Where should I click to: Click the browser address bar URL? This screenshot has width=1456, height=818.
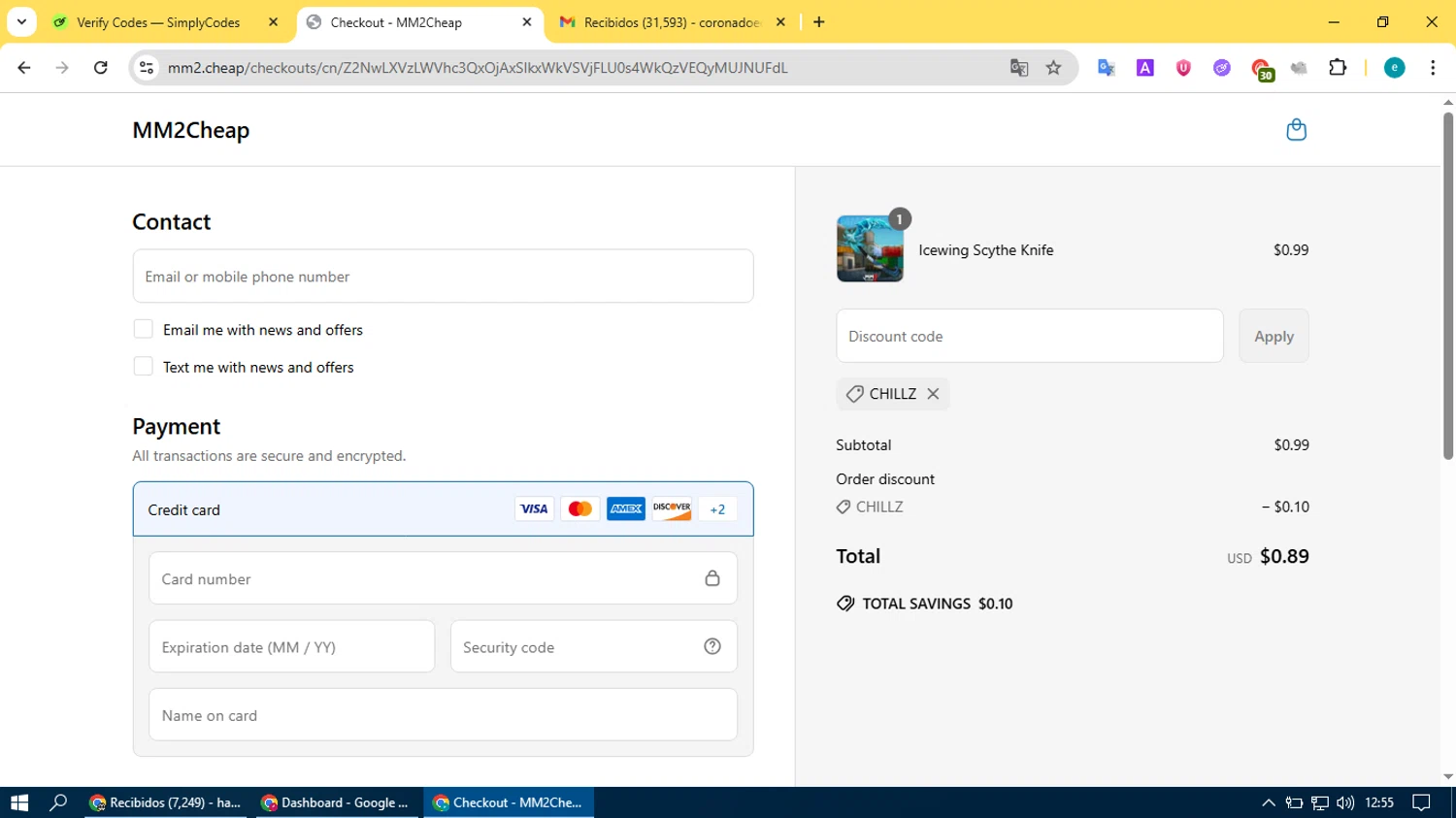point(478,68)
